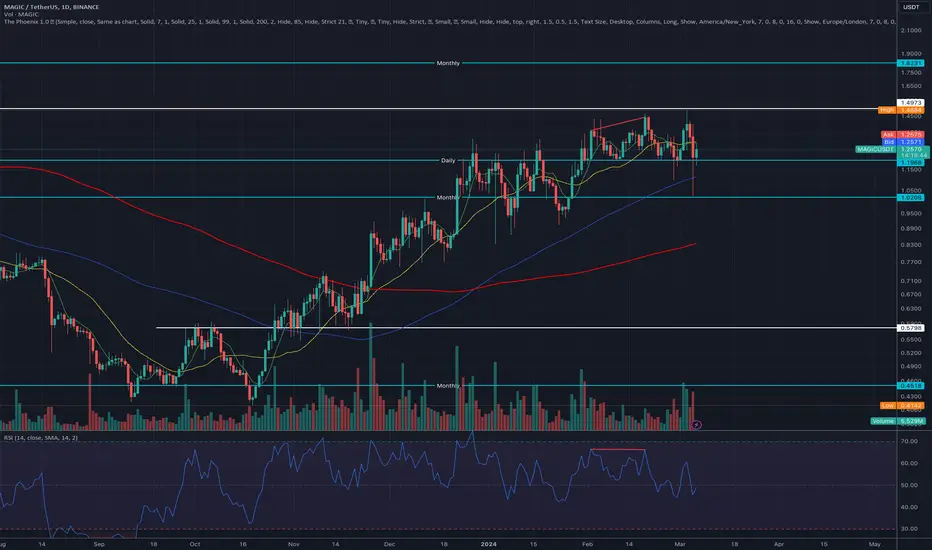Click the 2024 label on the time axis
This screenshot has width=932, height=550.
pos(488,544)
